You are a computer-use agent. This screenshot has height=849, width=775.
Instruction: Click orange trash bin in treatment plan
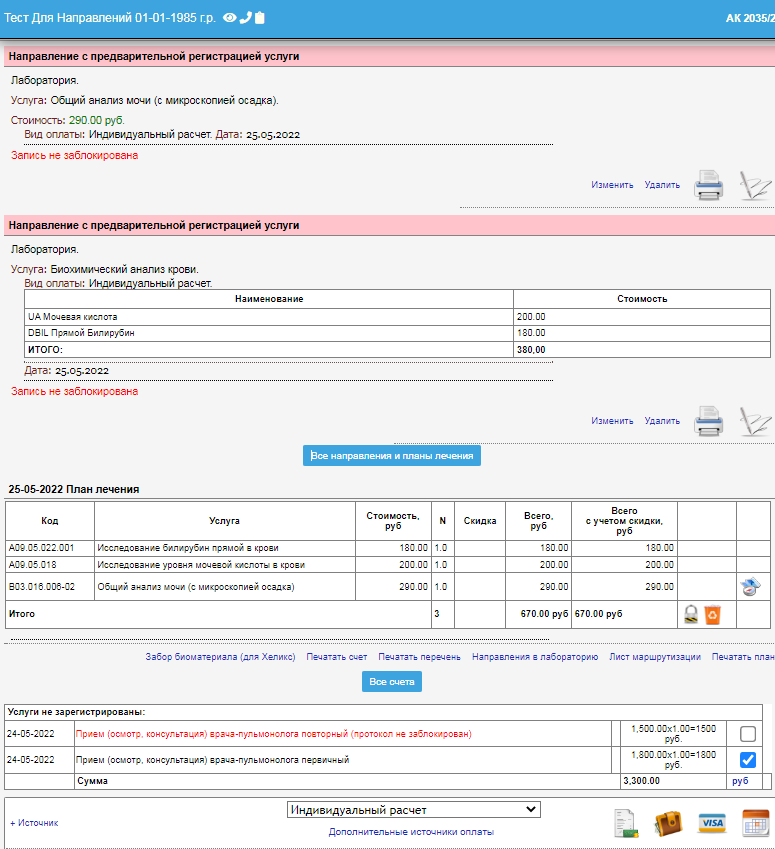pos(712,614)
